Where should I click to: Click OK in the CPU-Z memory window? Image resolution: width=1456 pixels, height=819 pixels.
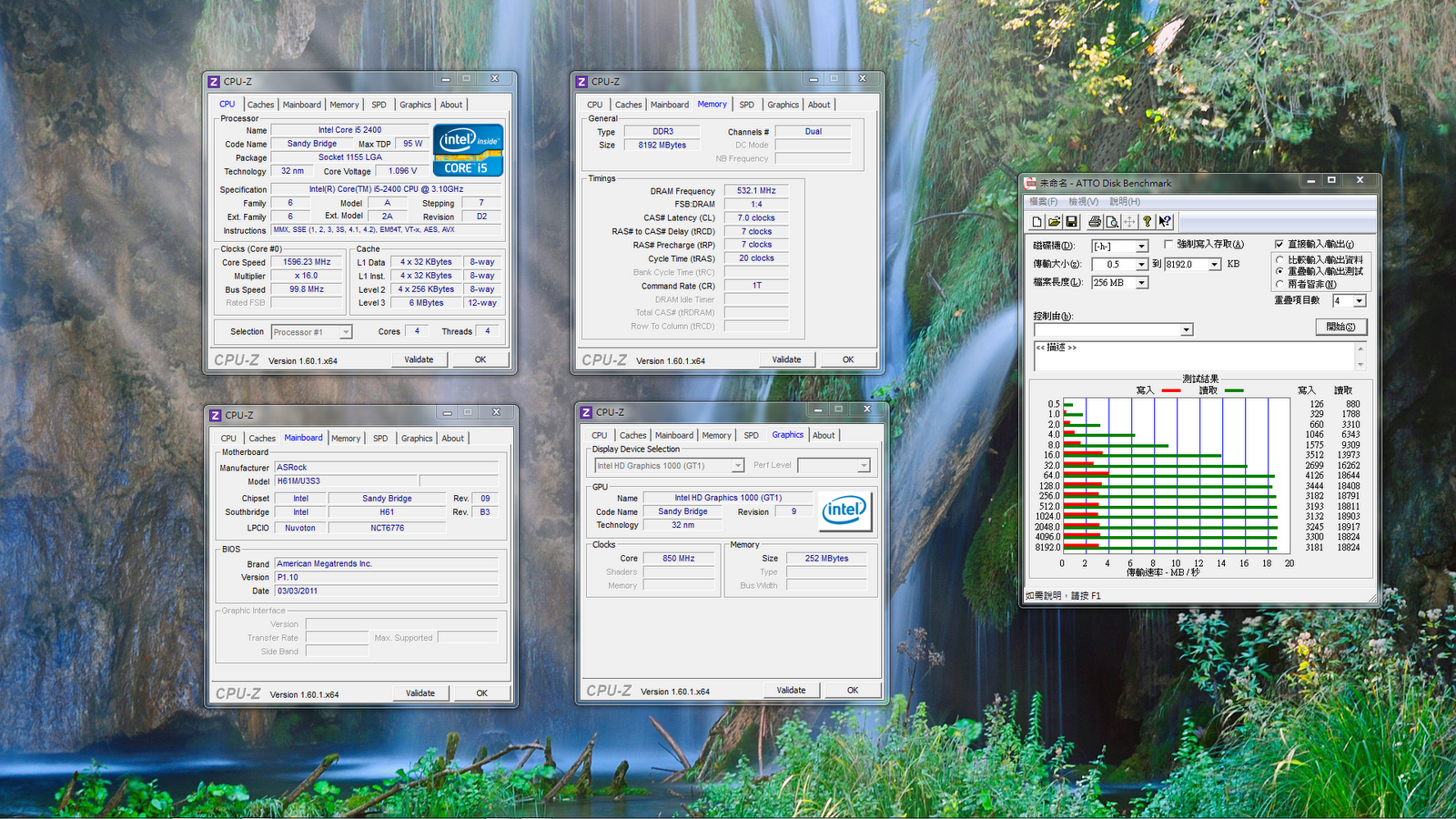848,360
